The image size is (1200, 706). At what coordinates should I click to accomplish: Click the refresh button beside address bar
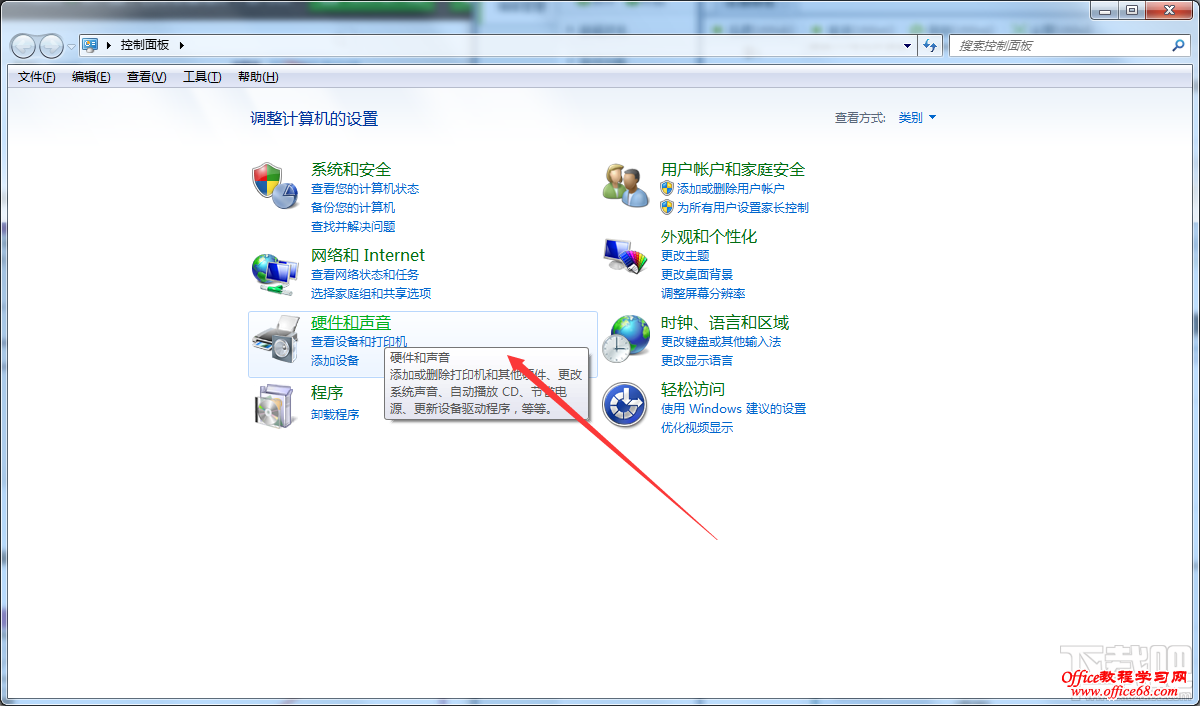click(x=932, y=45)
